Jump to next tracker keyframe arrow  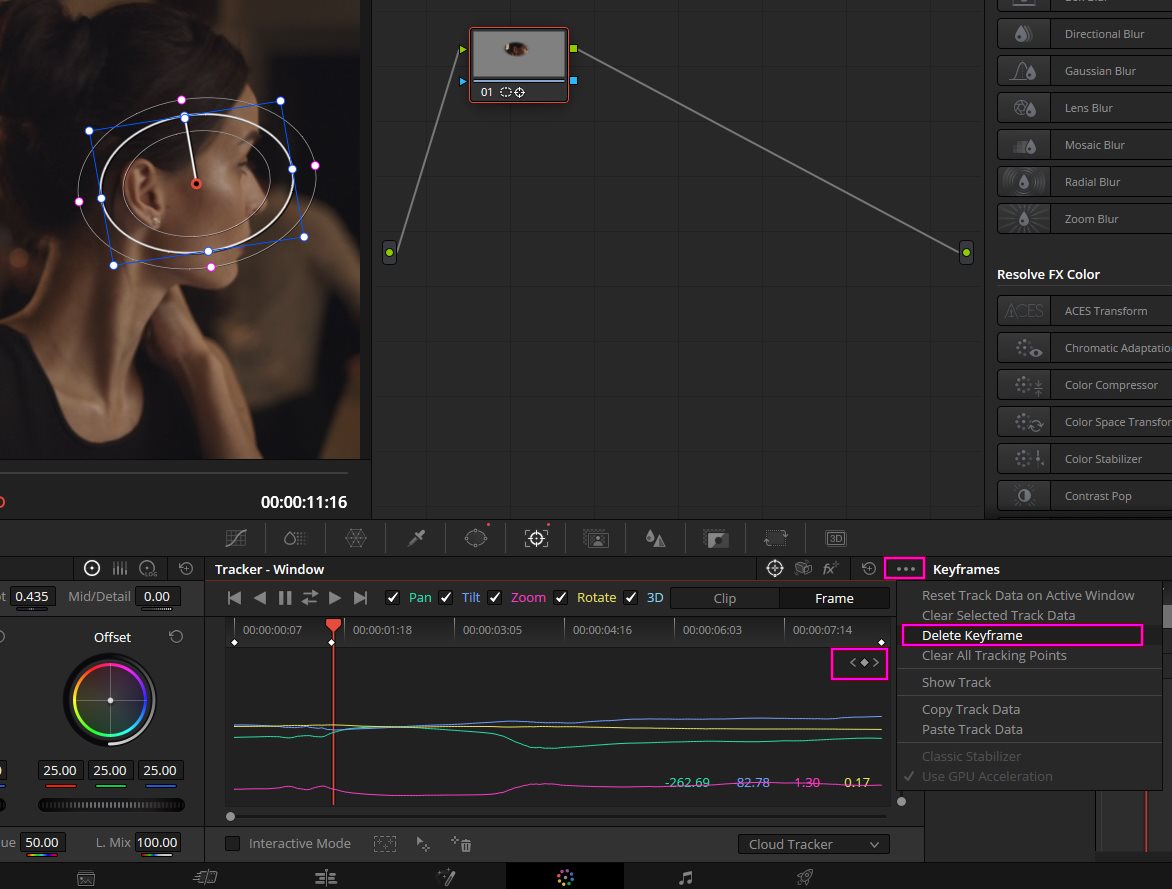pos(876,662)
